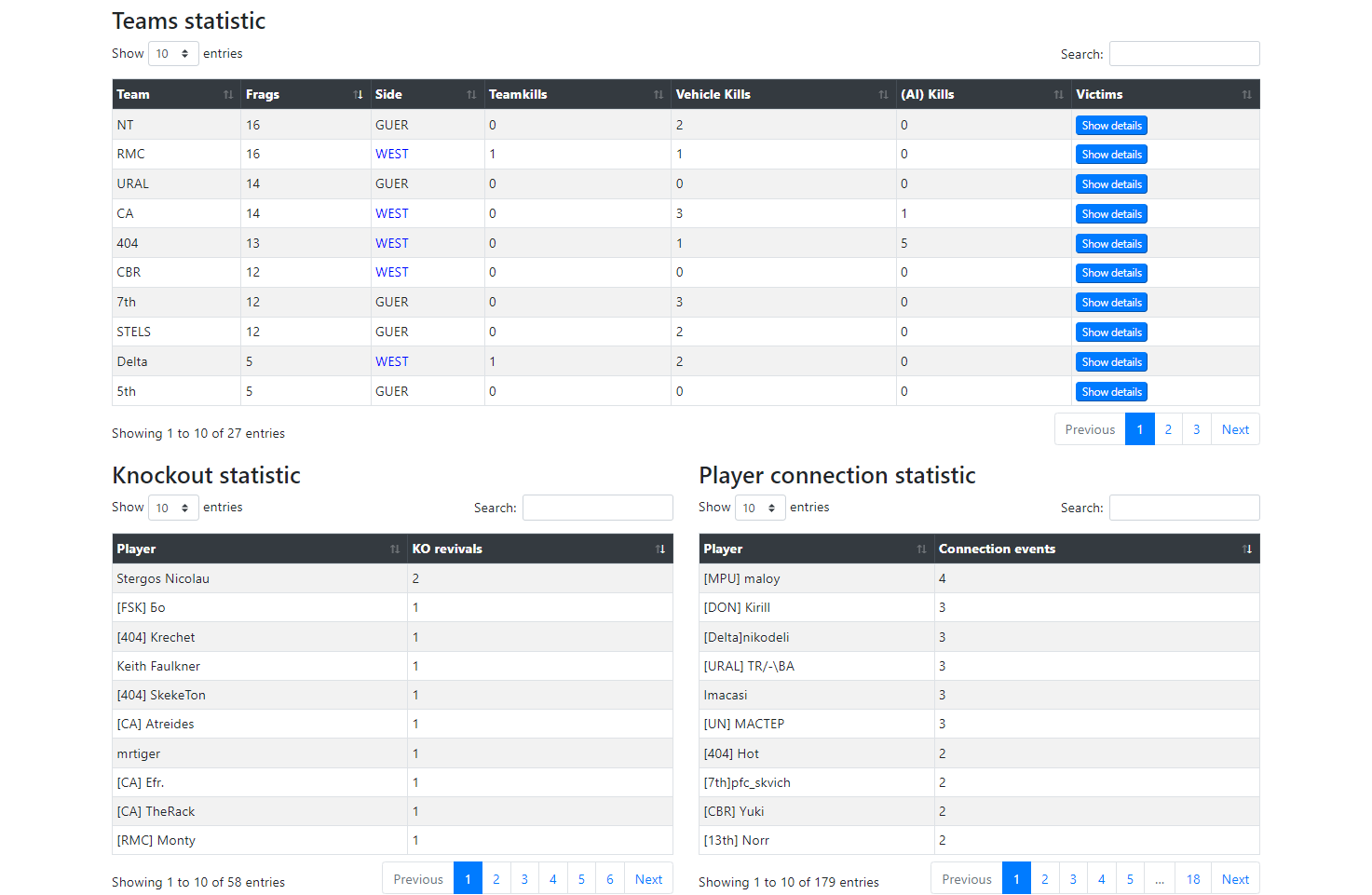1372x895 pixels.
Task: Open the Show entries dropdown under Knockout statistic
Action: pos(173,507)
